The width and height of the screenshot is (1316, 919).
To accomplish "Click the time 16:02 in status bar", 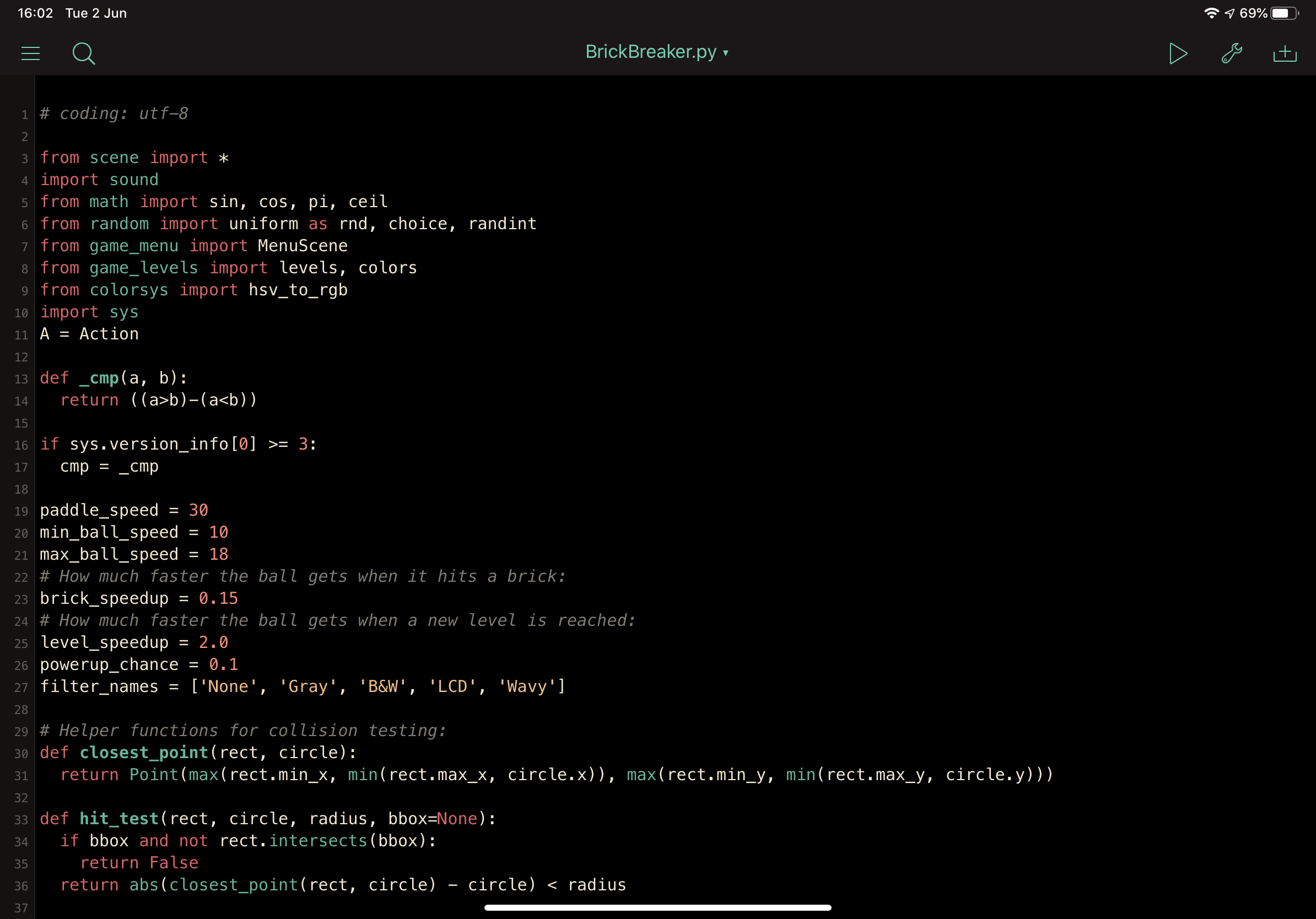I will (35, 13).
